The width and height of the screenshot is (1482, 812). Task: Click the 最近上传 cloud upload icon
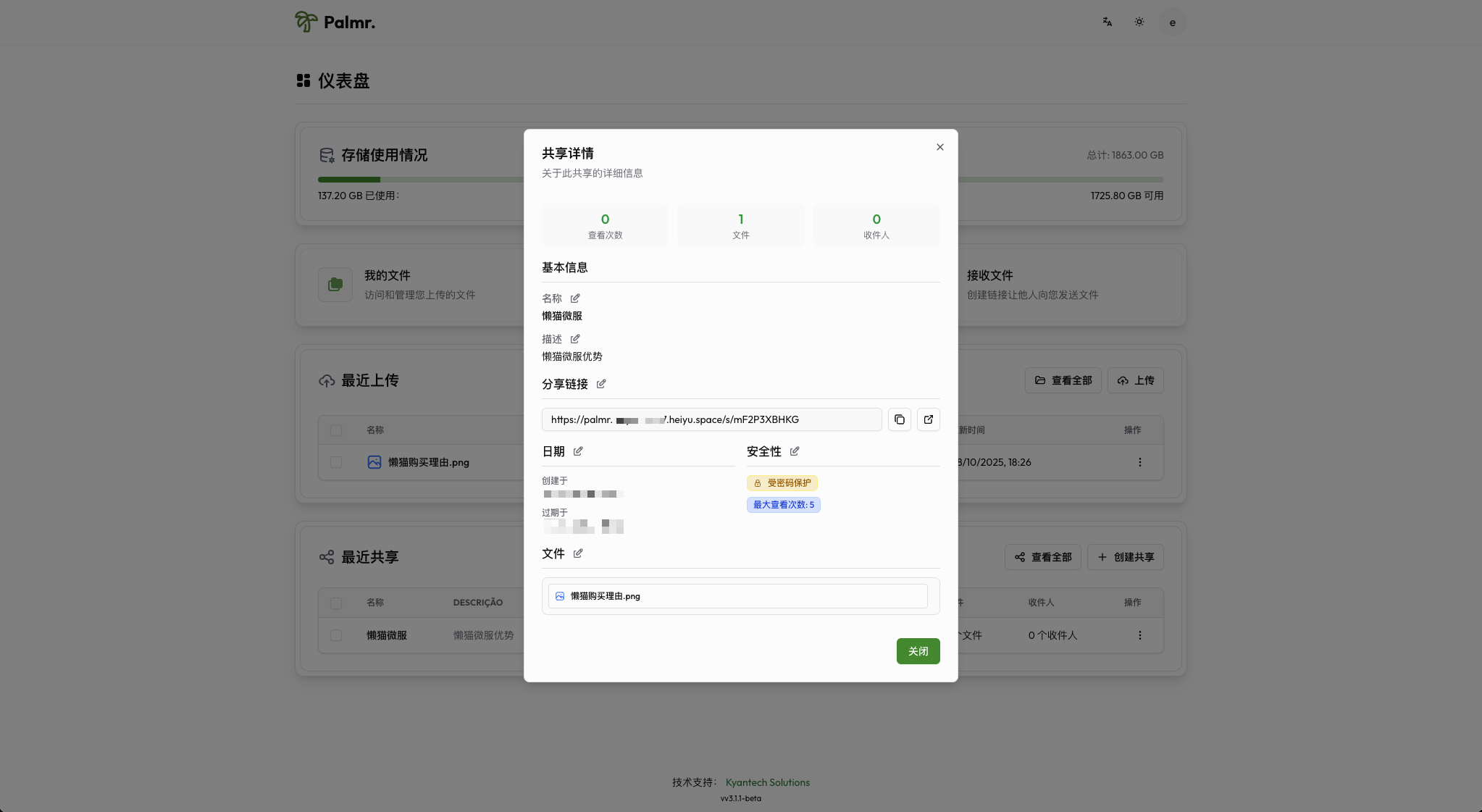click(327, 380)
